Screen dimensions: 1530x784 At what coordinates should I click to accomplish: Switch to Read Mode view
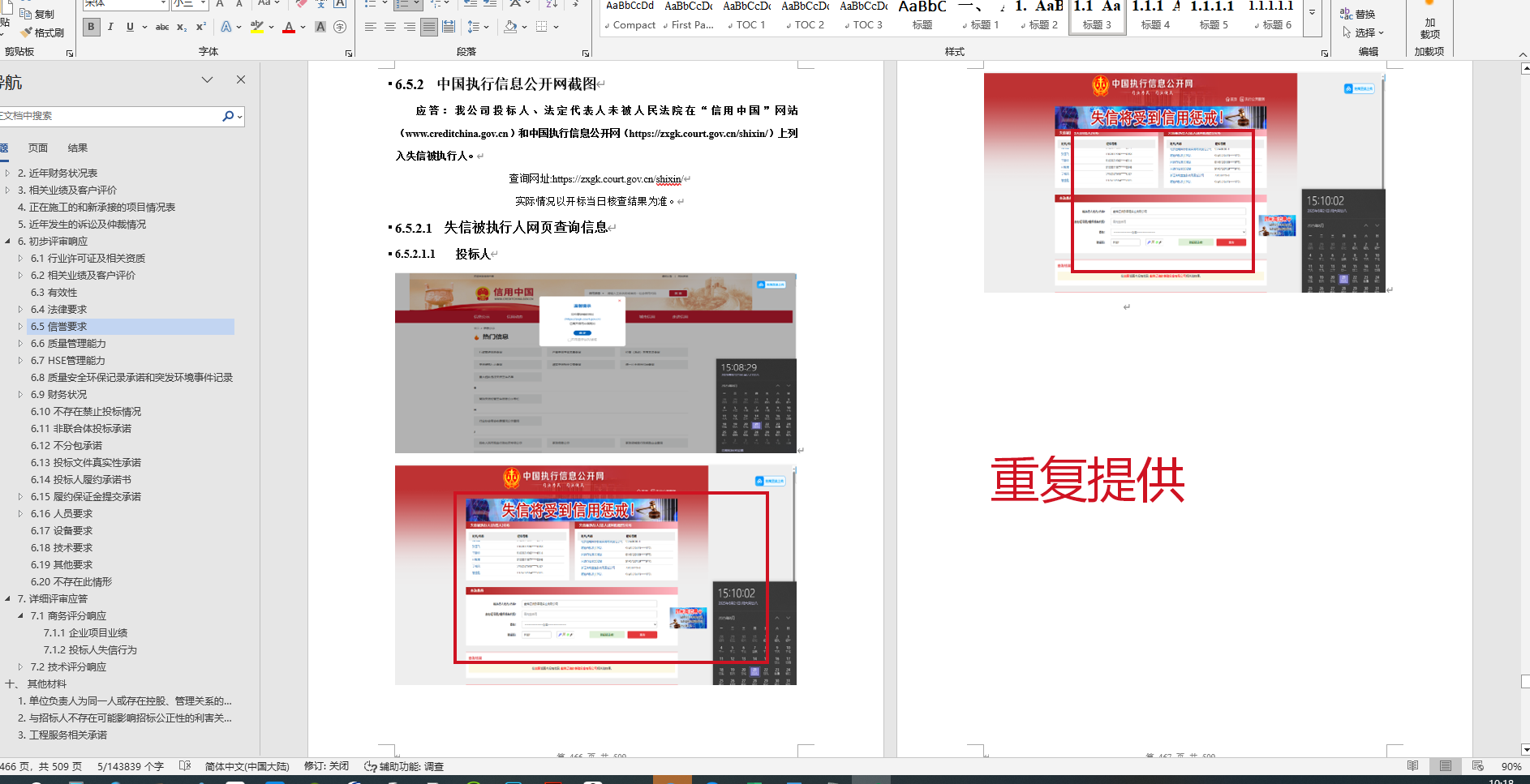(1413, 766)
